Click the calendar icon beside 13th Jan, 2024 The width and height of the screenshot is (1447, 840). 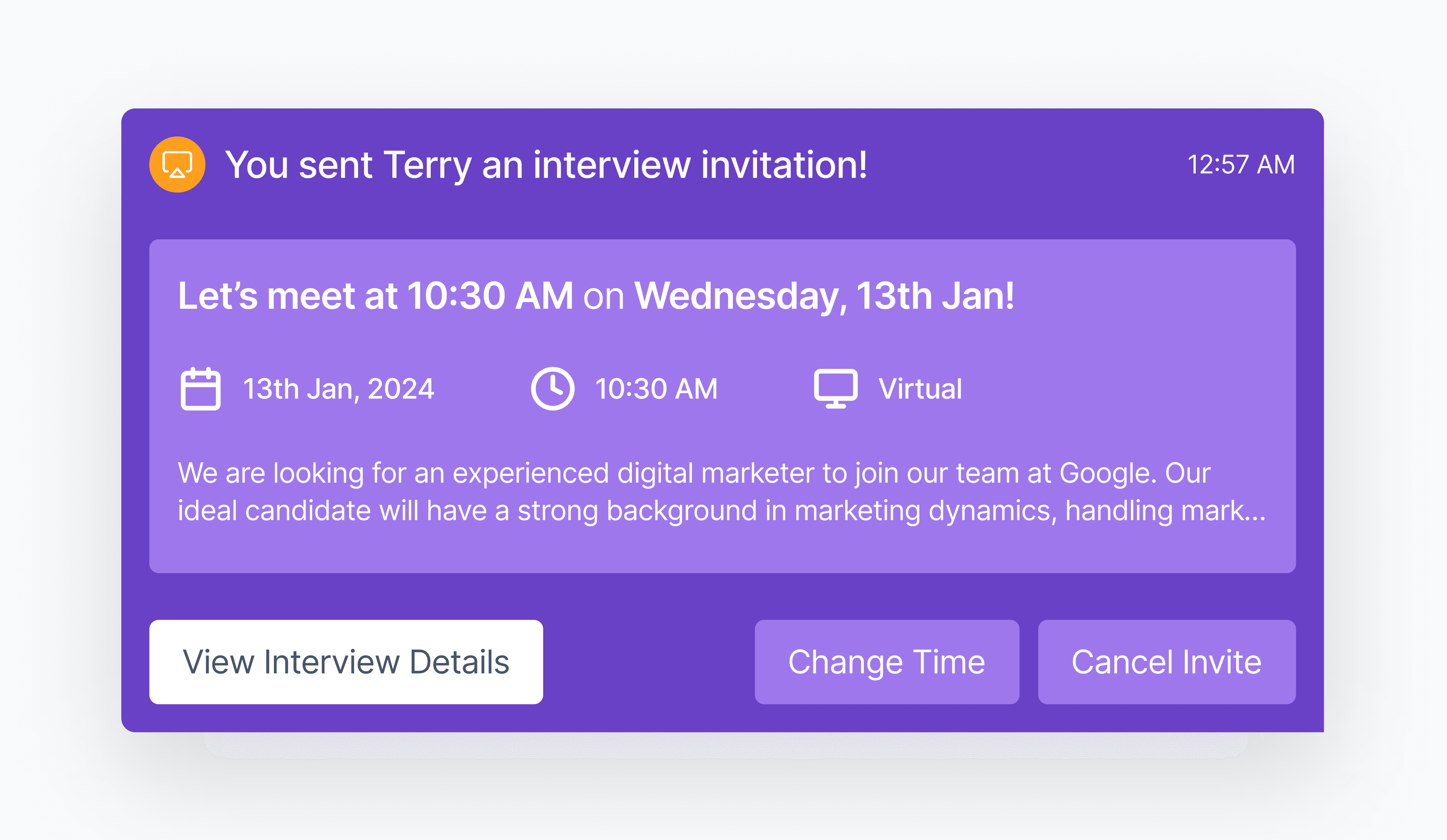click(200, 389)
